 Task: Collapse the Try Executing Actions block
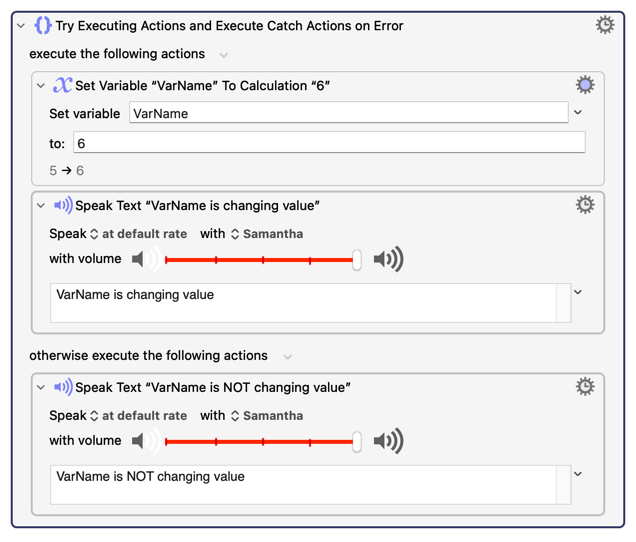(21, 26)
